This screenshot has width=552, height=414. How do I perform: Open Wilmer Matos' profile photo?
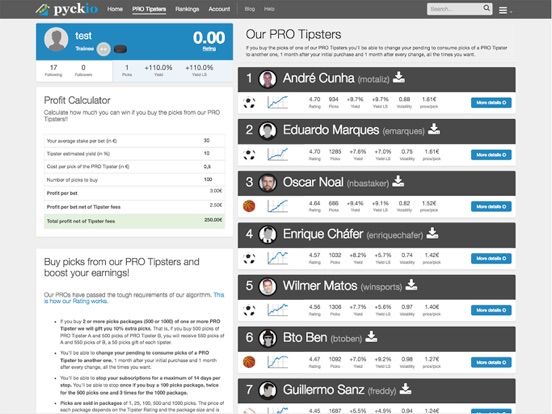pos(268,287)
